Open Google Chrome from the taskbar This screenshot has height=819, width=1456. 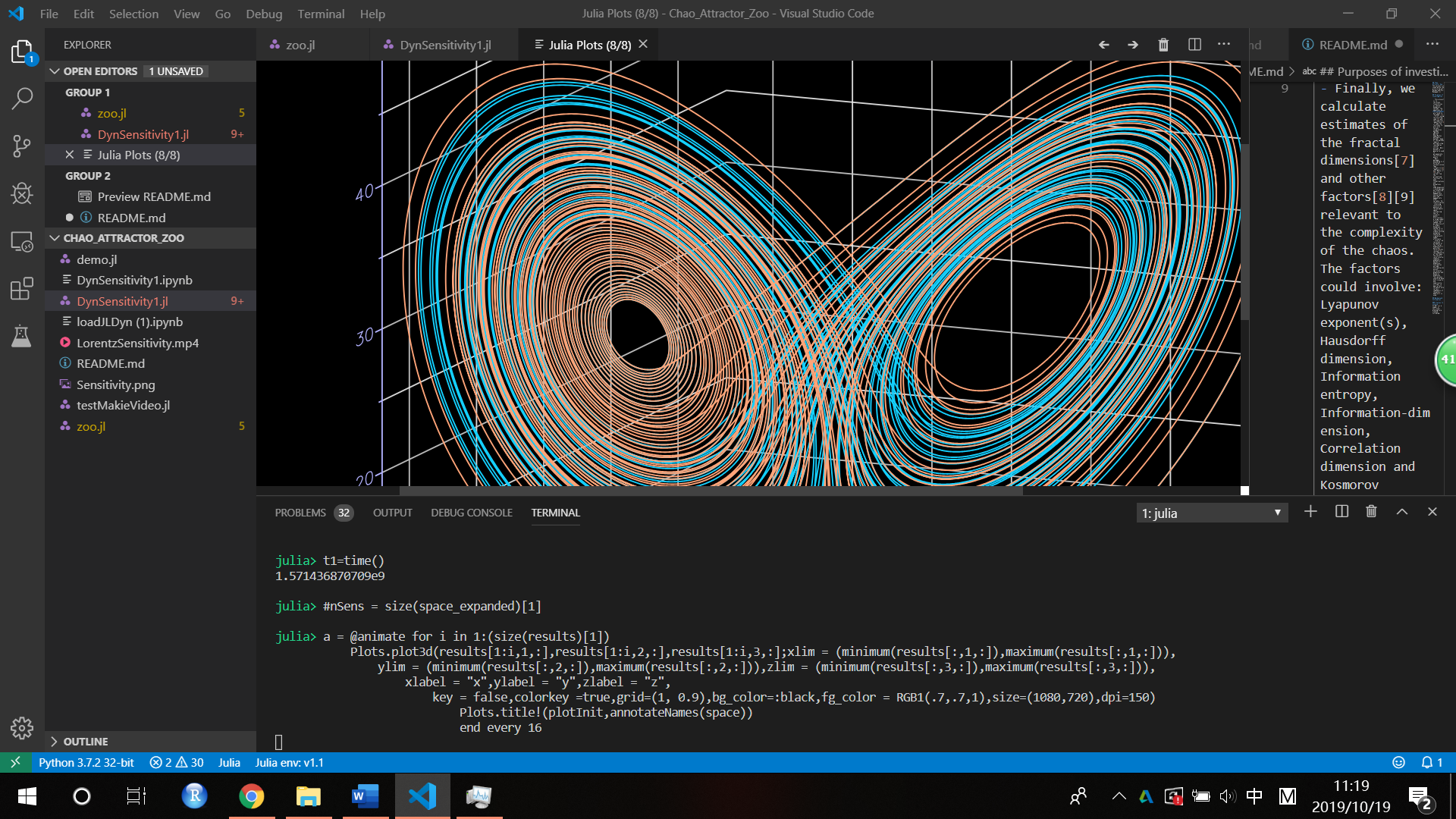(x=251, y=795)
